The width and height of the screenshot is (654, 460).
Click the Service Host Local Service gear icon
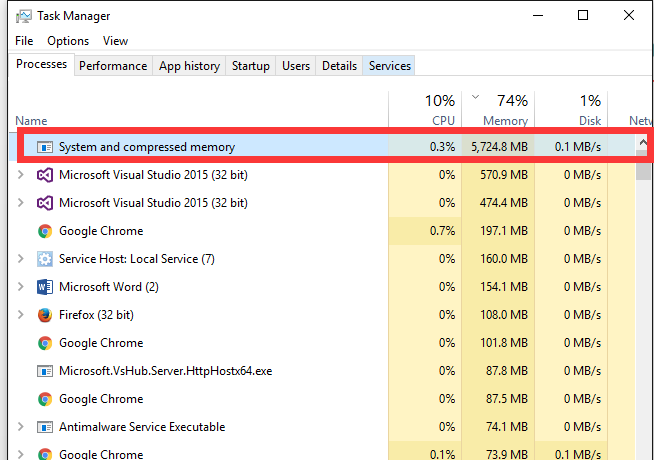tap(45, 259)
